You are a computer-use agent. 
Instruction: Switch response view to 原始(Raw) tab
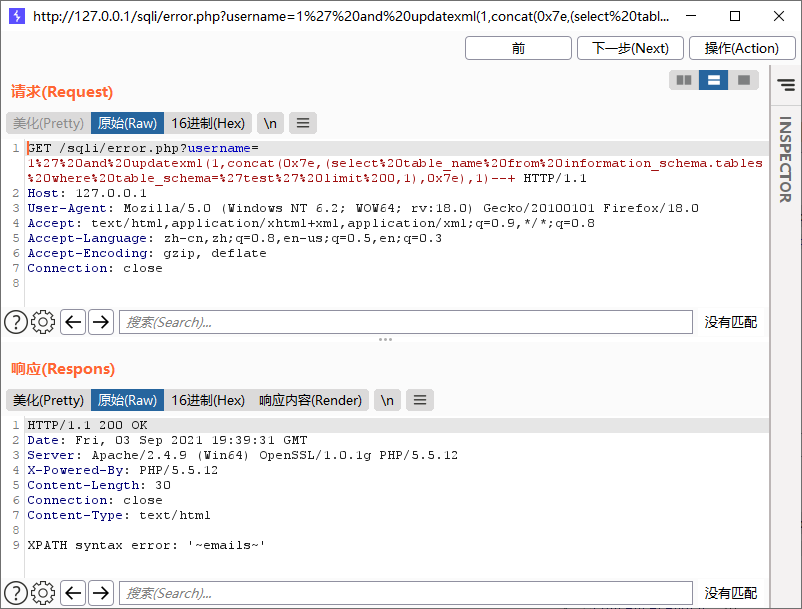tap(127, 400)
